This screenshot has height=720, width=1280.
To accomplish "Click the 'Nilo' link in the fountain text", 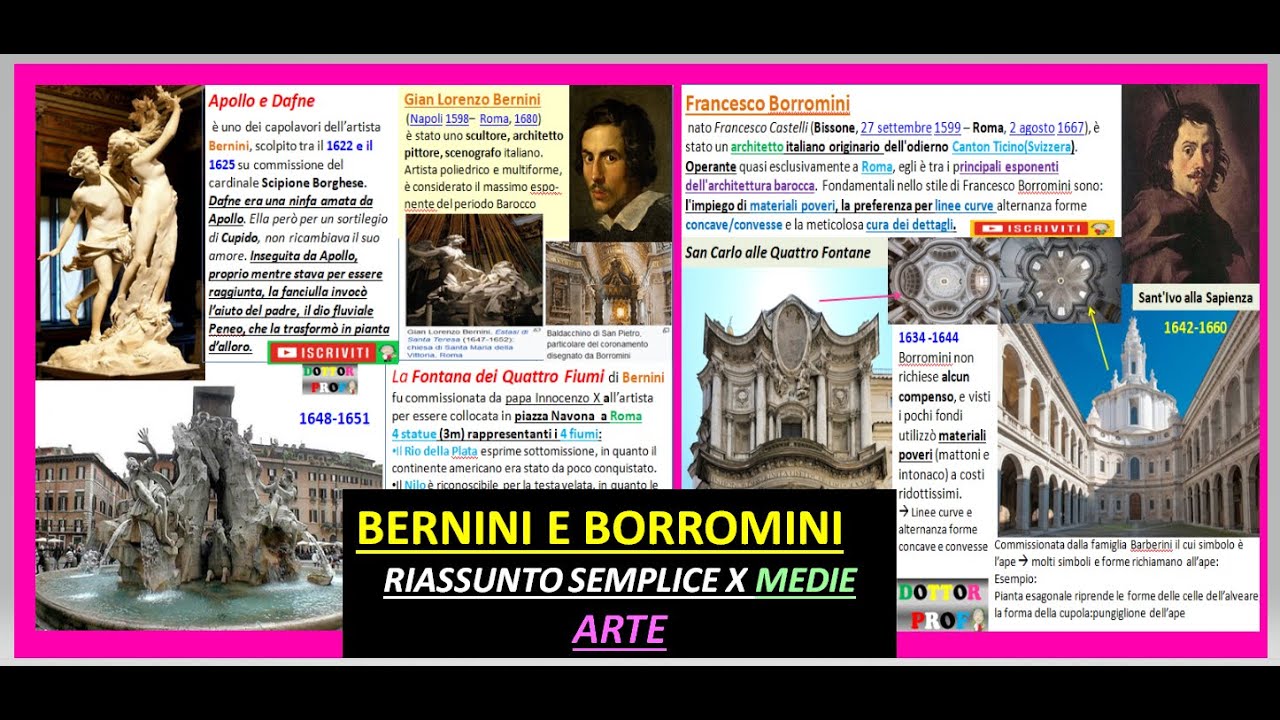I will coord(417,487).
